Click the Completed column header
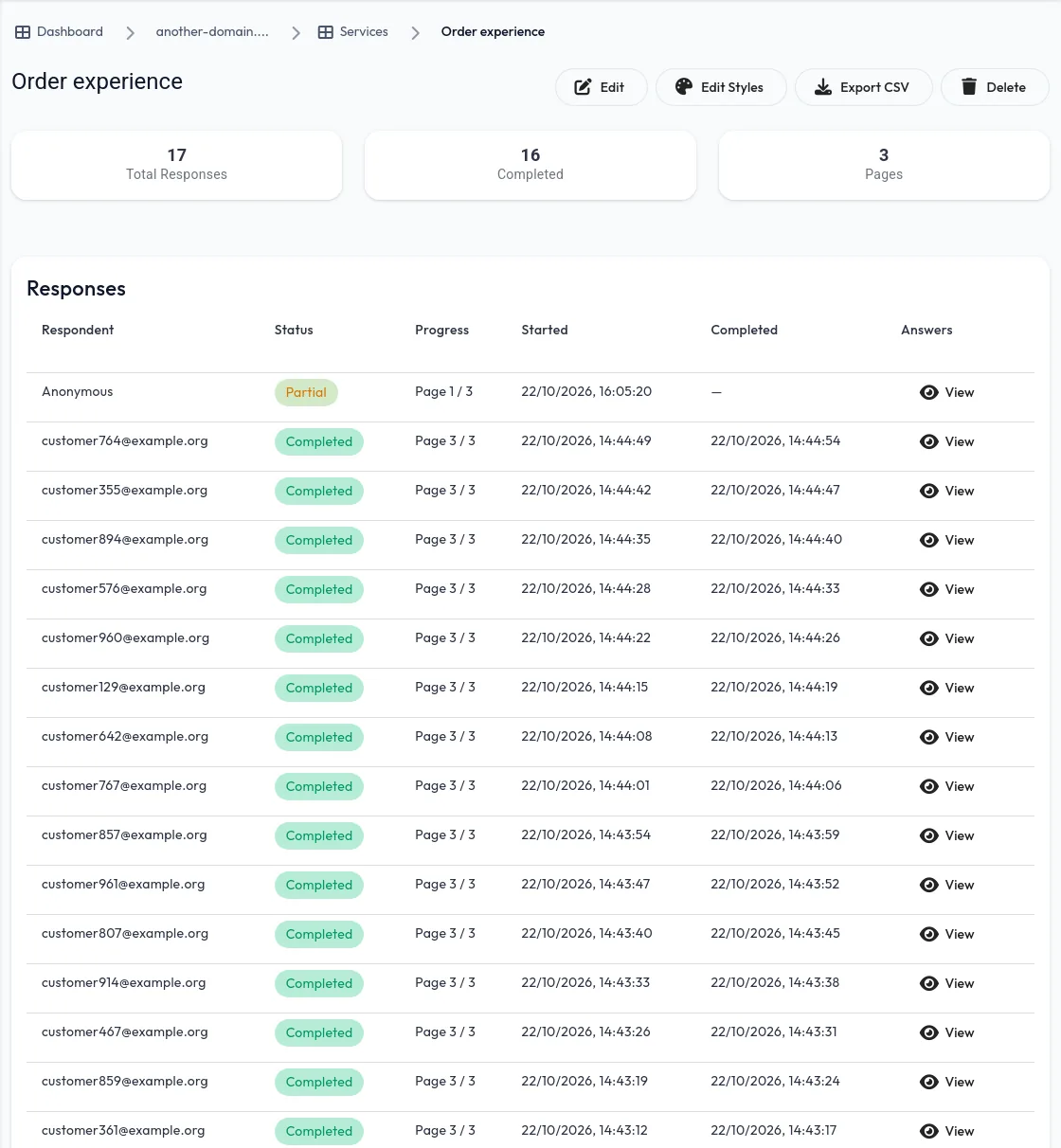 pos(744,330)
